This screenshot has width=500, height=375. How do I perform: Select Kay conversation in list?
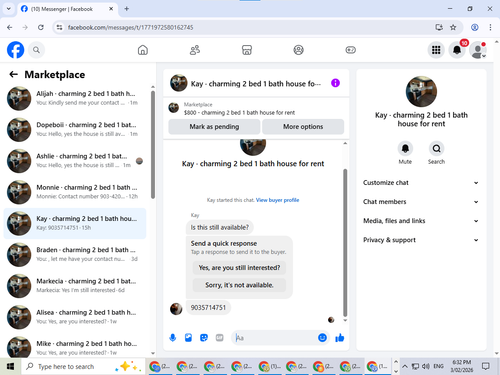(x=75, y=223)
